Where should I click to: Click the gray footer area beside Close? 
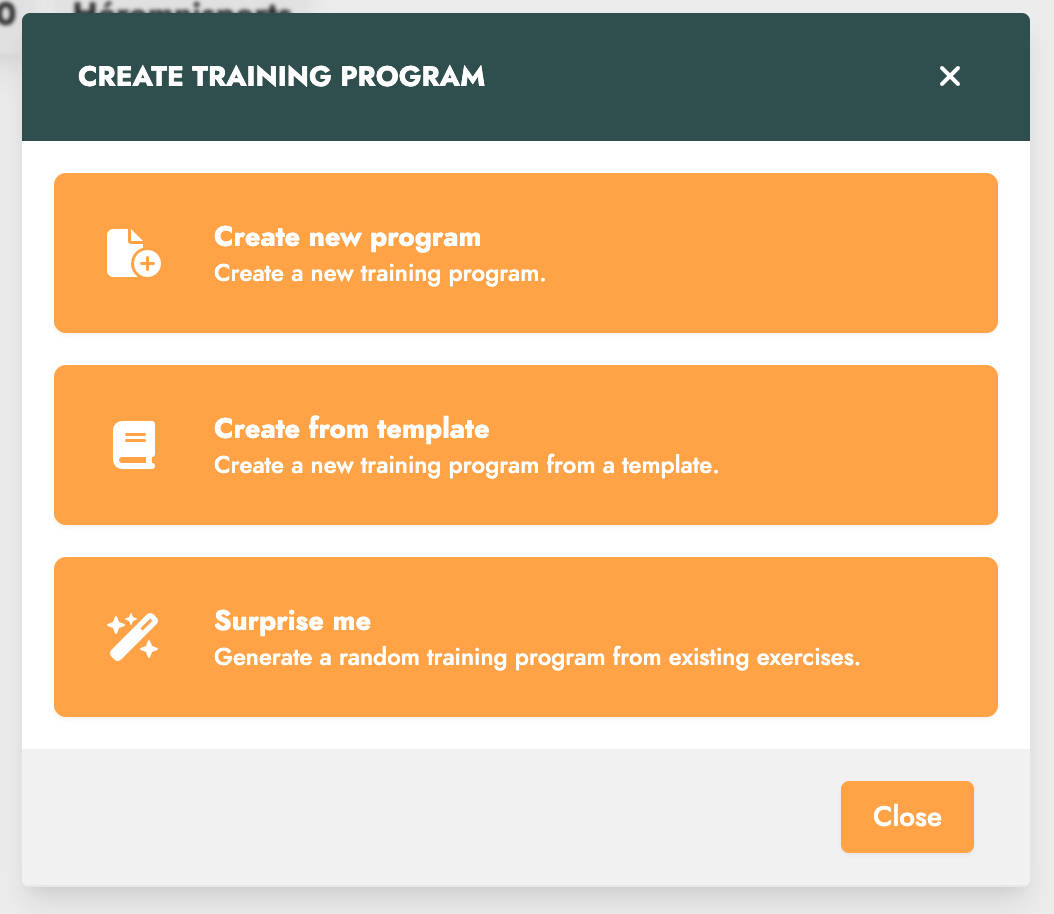[430, 817]
